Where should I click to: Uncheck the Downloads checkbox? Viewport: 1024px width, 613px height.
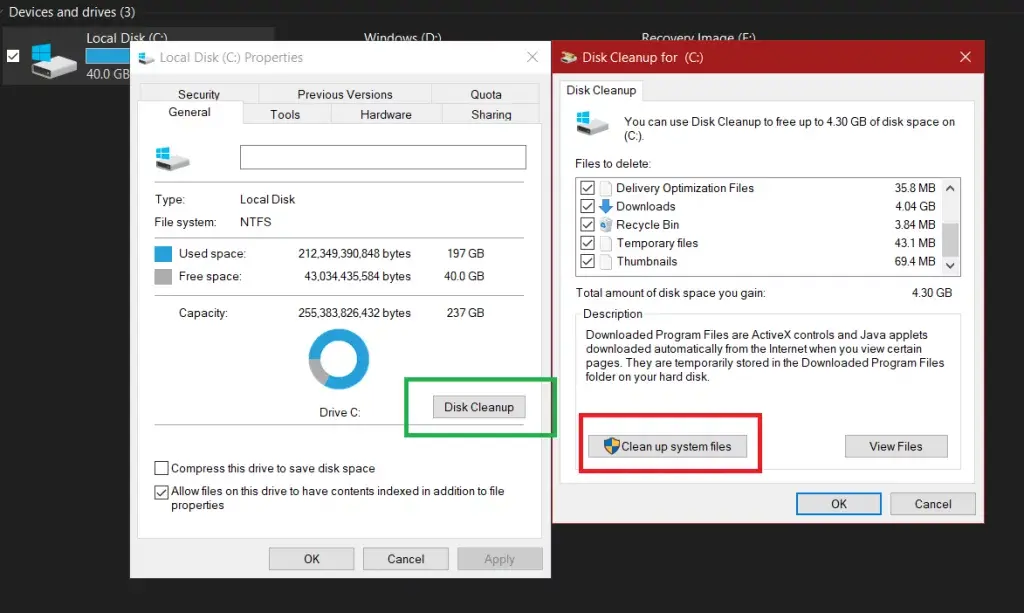click(587, 206)
